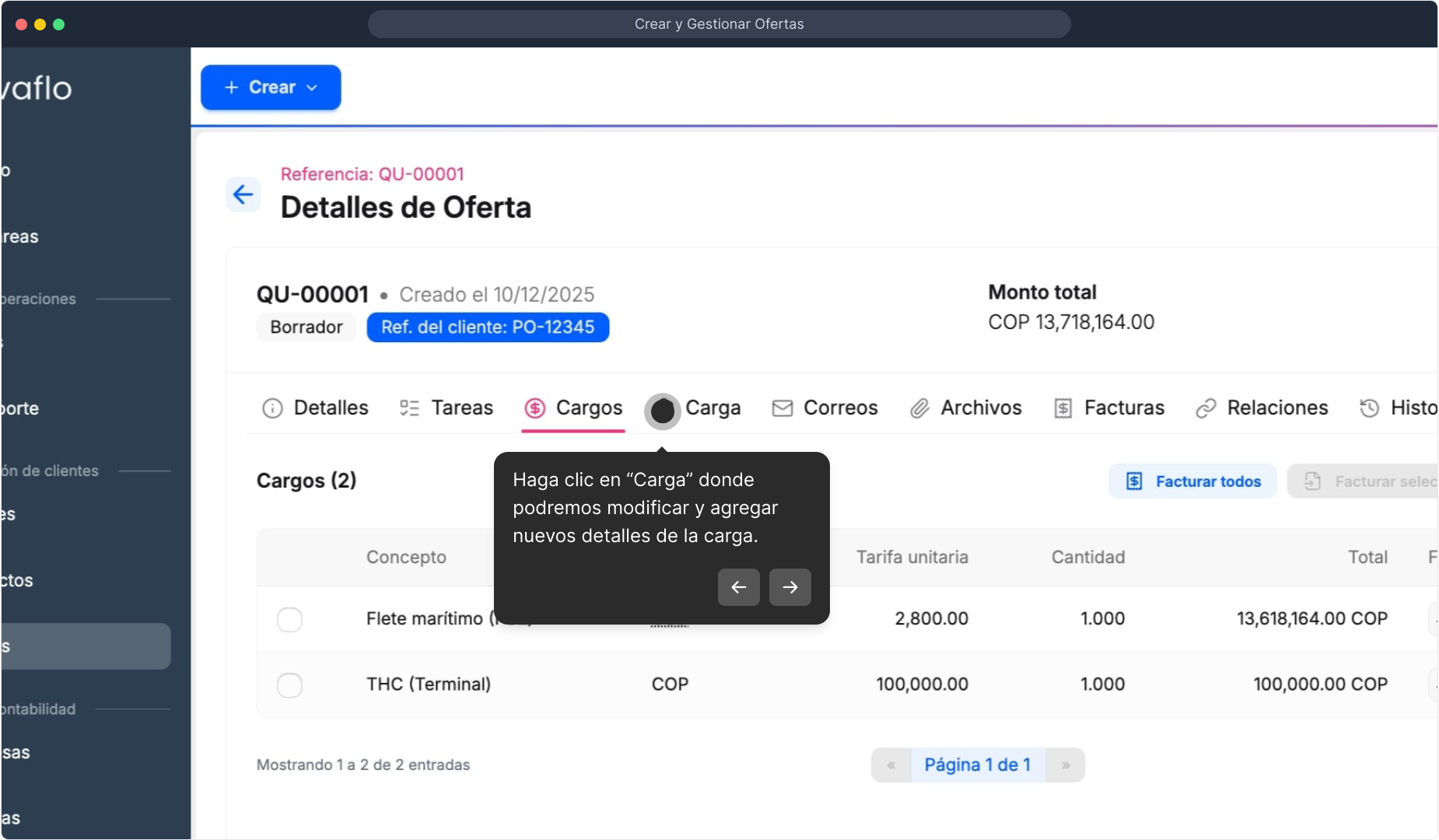Click the Archivos paperclip icon
This screenshot has height=840, width=1439.
pos(919,408)
